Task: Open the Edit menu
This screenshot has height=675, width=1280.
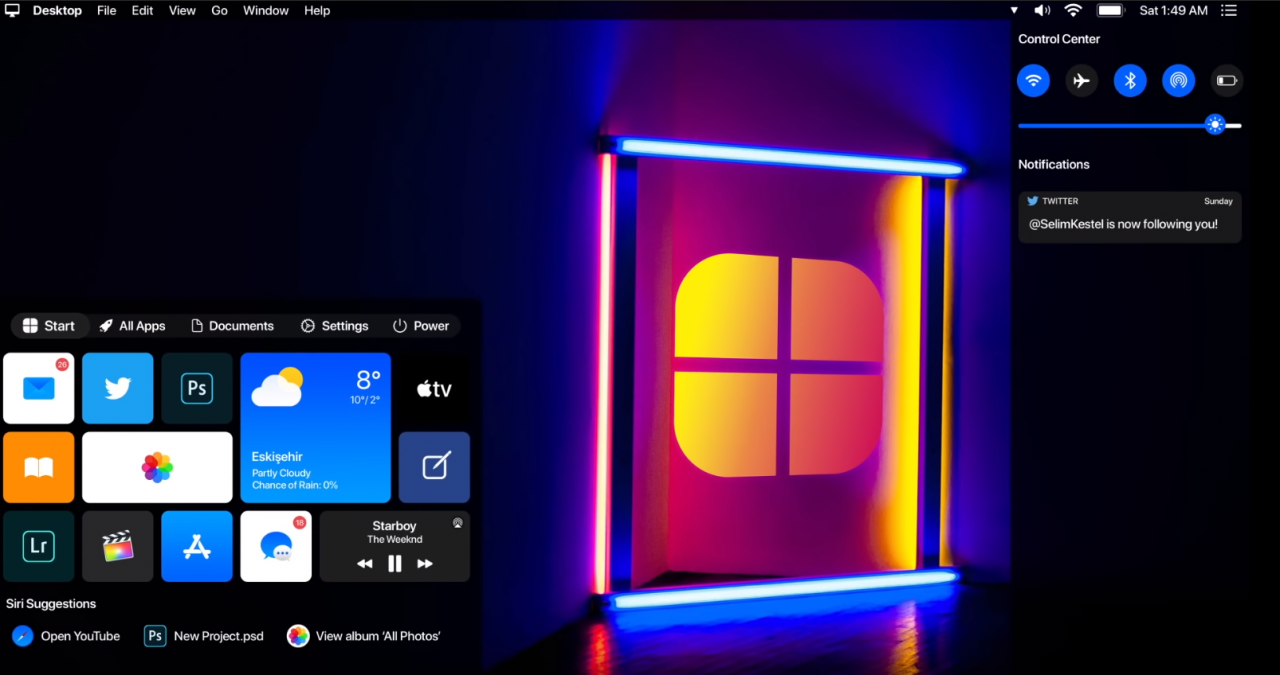Action: 143,10
